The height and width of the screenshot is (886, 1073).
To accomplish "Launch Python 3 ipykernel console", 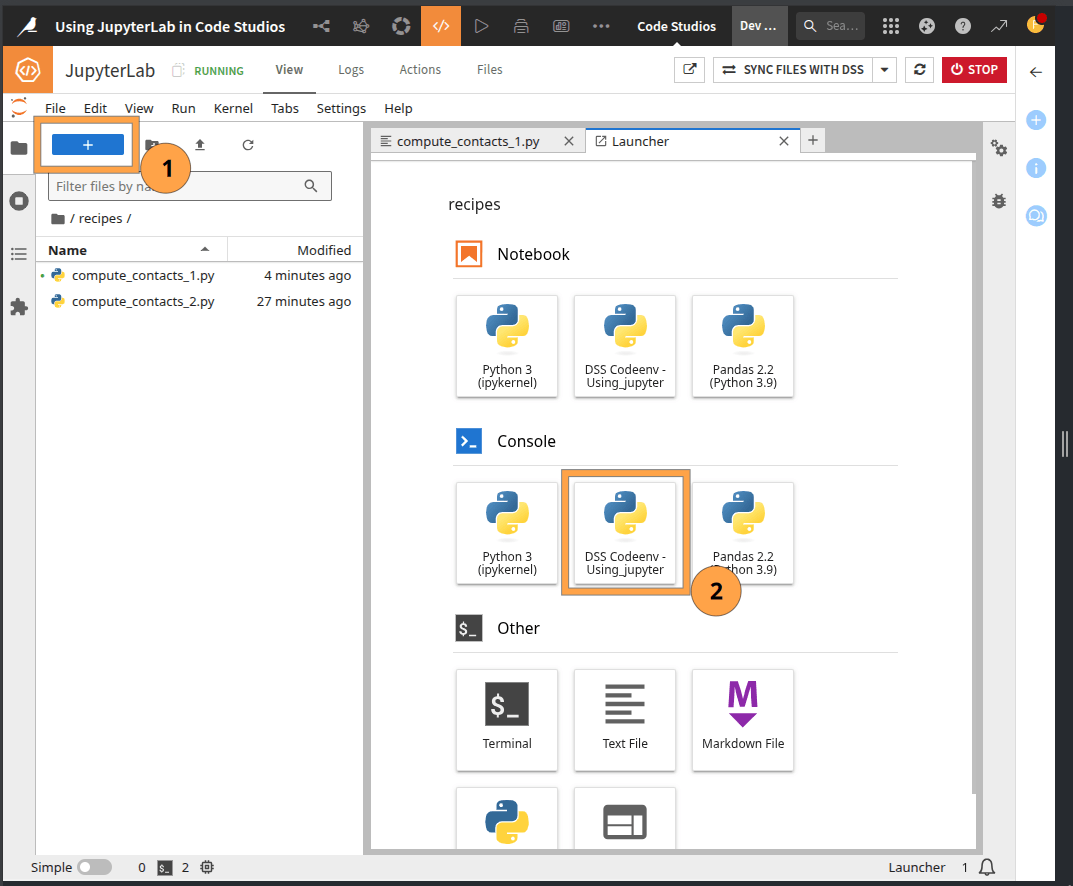I will (507, 533).
